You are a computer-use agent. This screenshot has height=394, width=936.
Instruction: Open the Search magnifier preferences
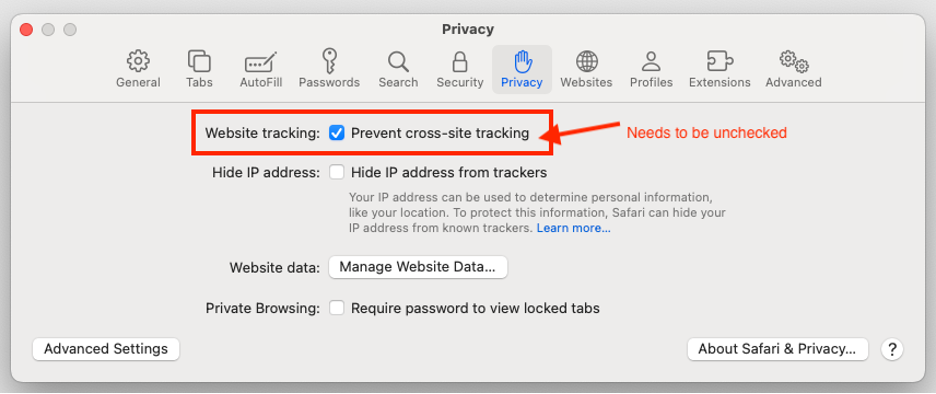(398, 61)
